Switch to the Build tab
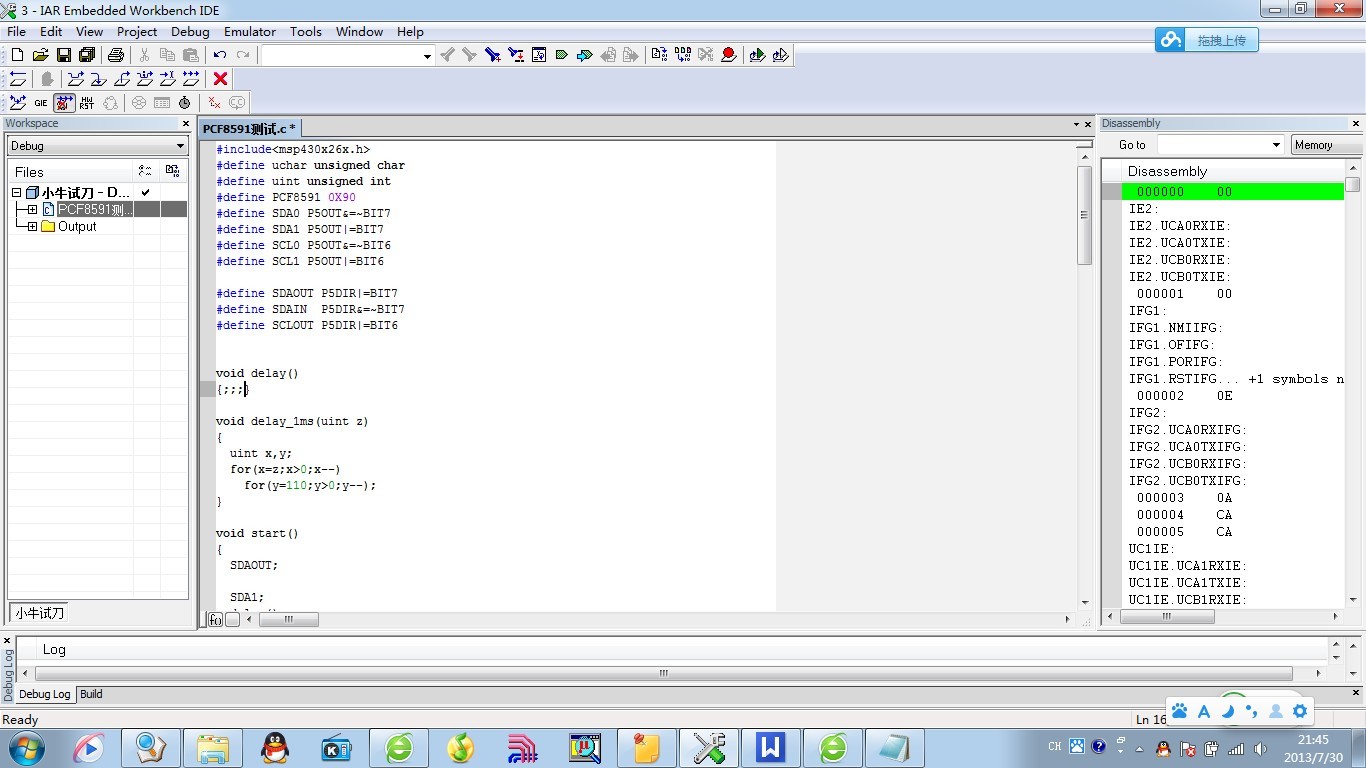The image size is (1366, 768). tap(91, 694)
